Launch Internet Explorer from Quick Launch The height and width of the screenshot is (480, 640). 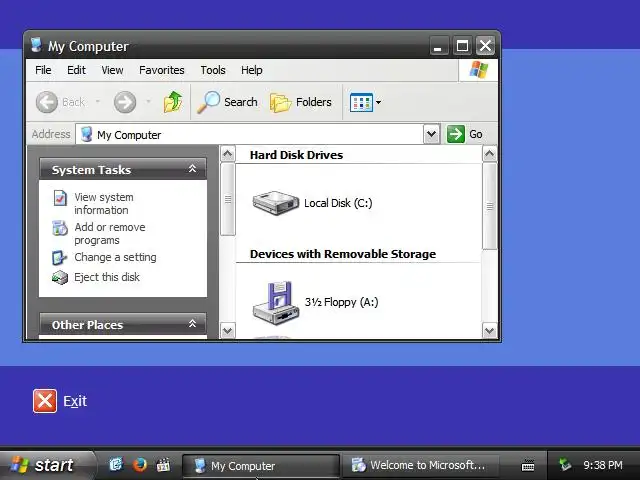pyautogui.click(x=116, y=464)
